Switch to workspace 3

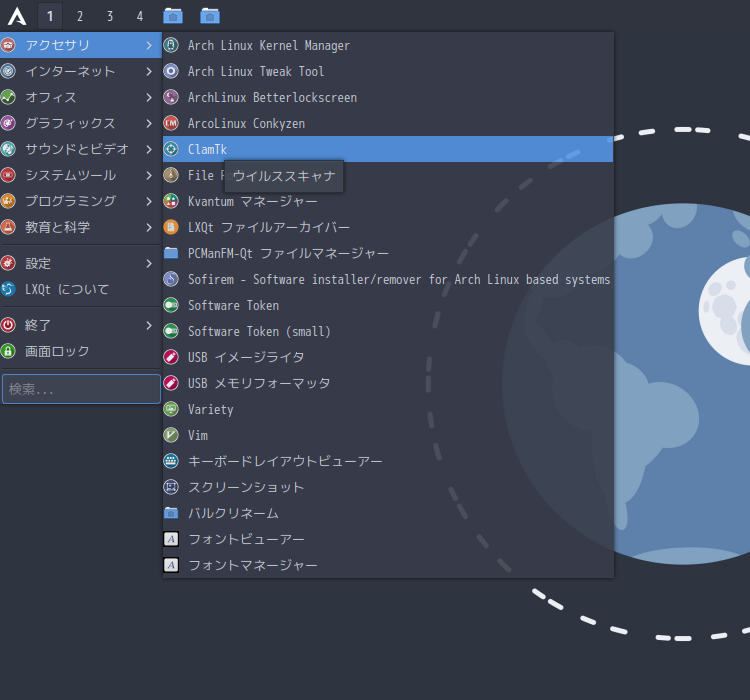point(110,16)
